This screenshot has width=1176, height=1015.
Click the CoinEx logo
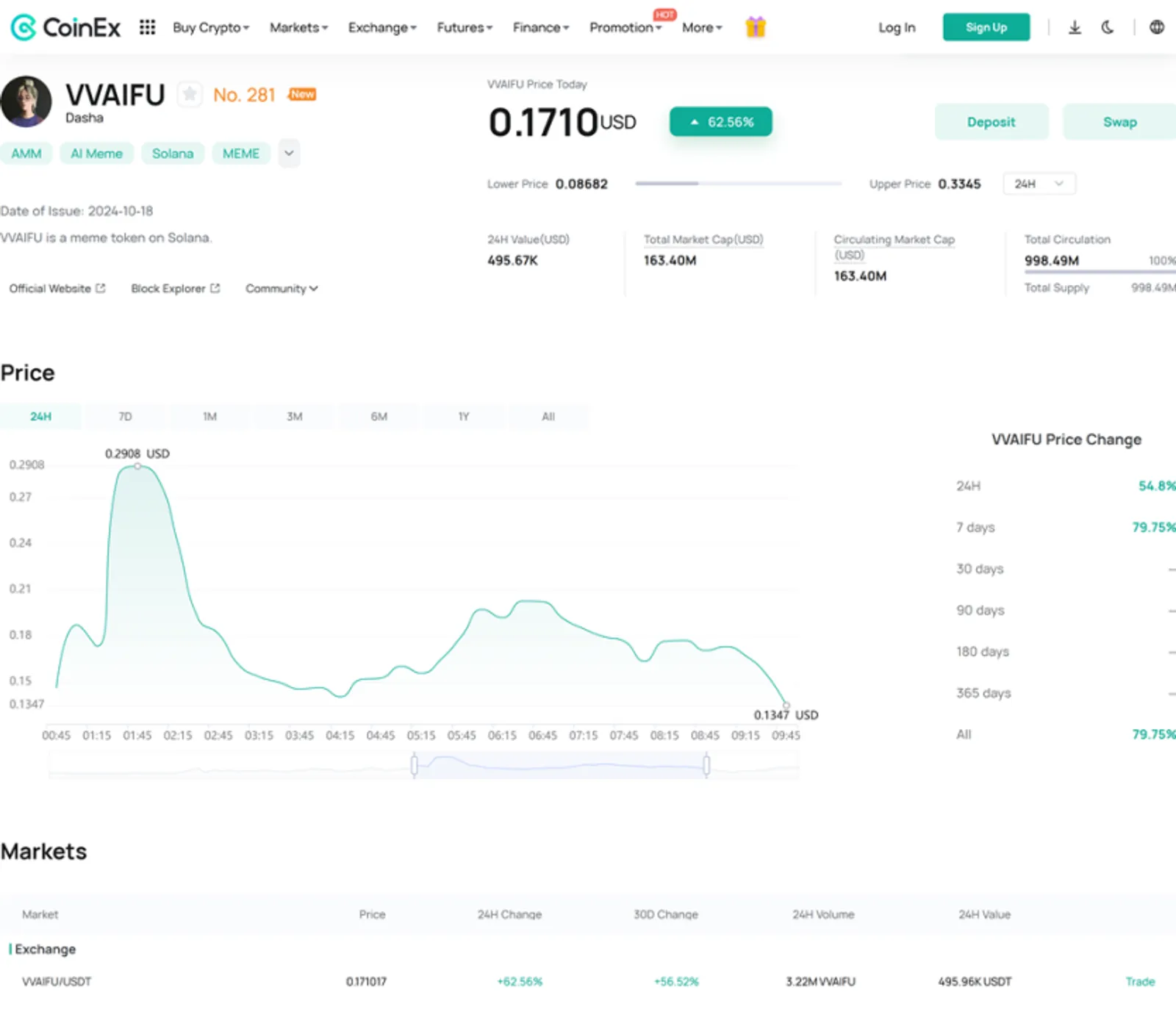pos(65,27)
